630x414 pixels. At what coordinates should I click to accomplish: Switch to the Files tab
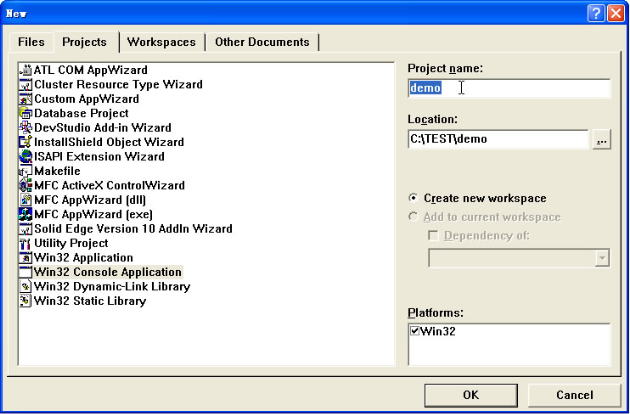(x=31, y=42)
